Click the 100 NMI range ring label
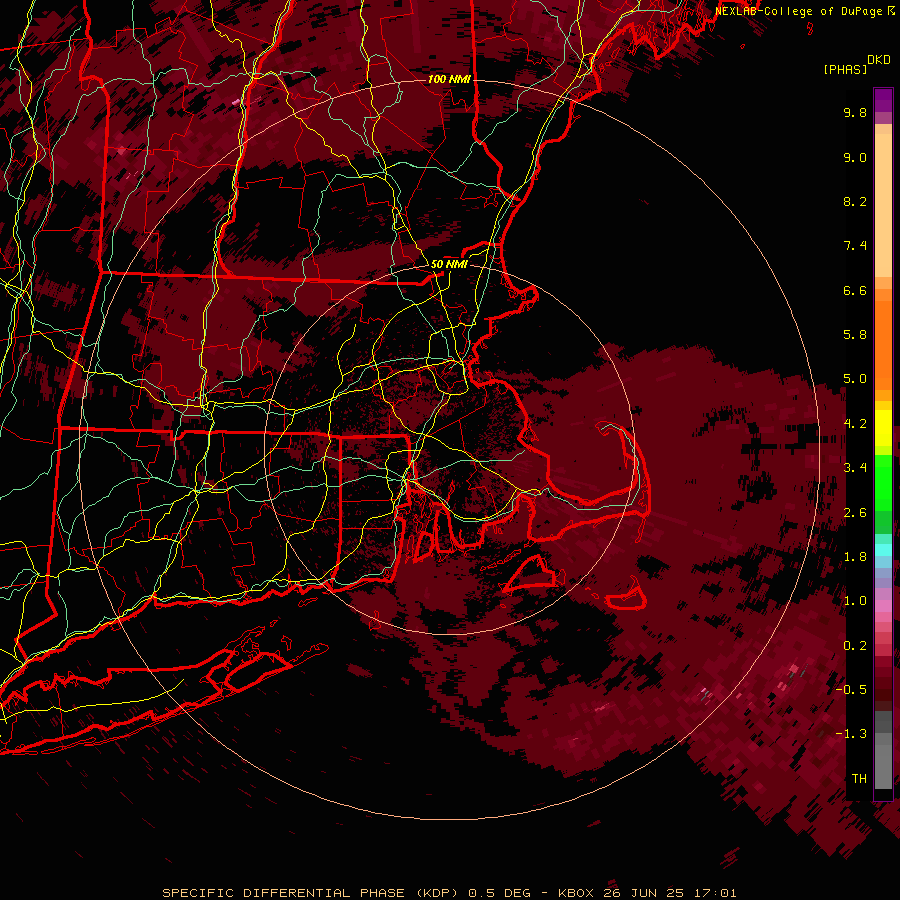Viewport: 900px width, 900px height. [449, 79]
